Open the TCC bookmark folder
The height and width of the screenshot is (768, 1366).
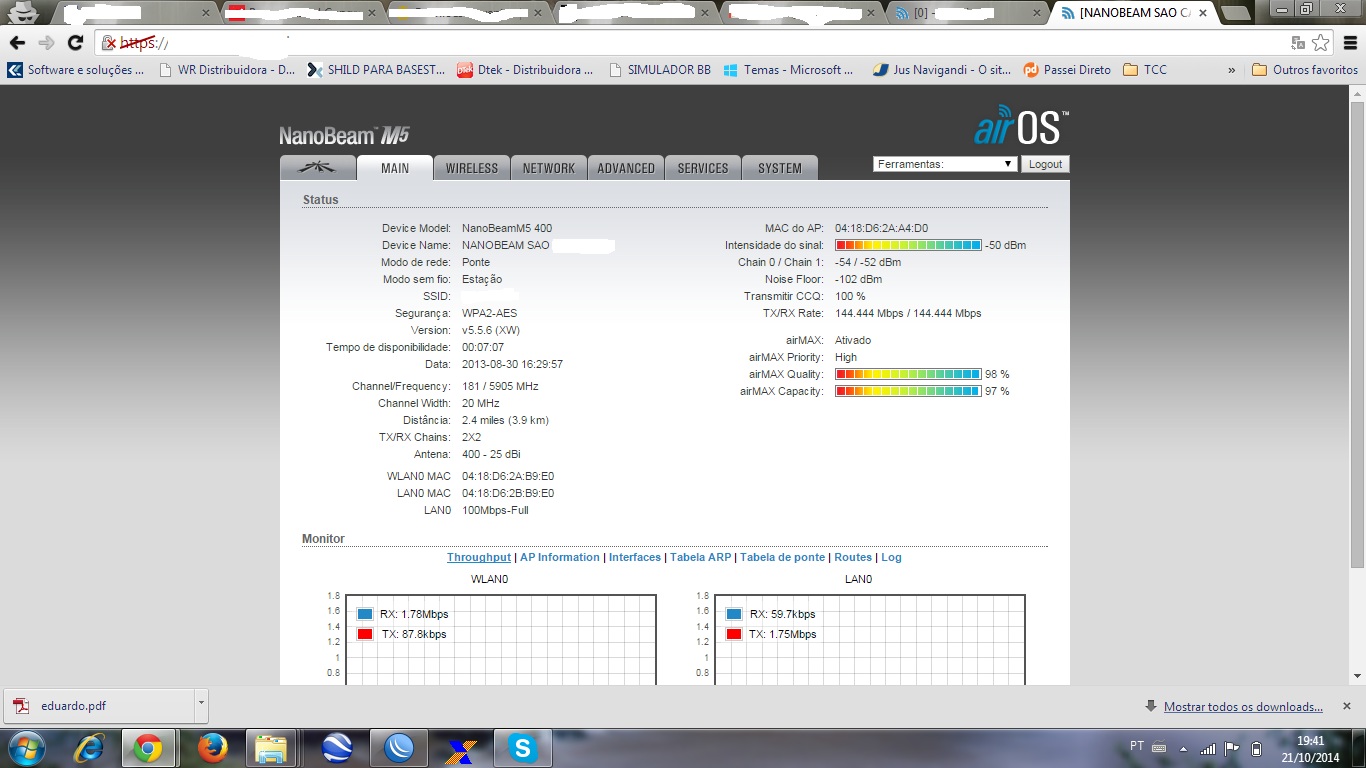click(x=1145, y=70)
